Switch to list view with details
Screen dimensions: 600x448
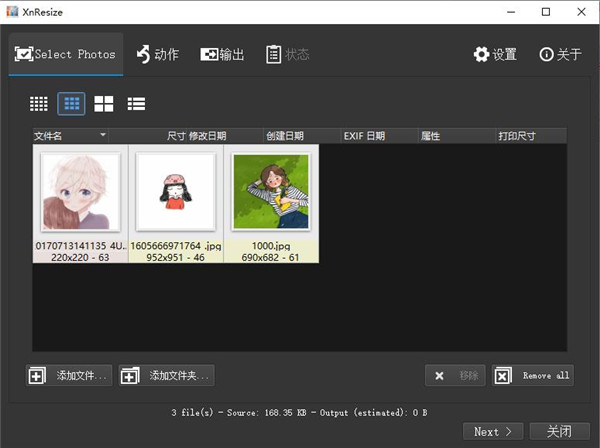coord(136,103)
